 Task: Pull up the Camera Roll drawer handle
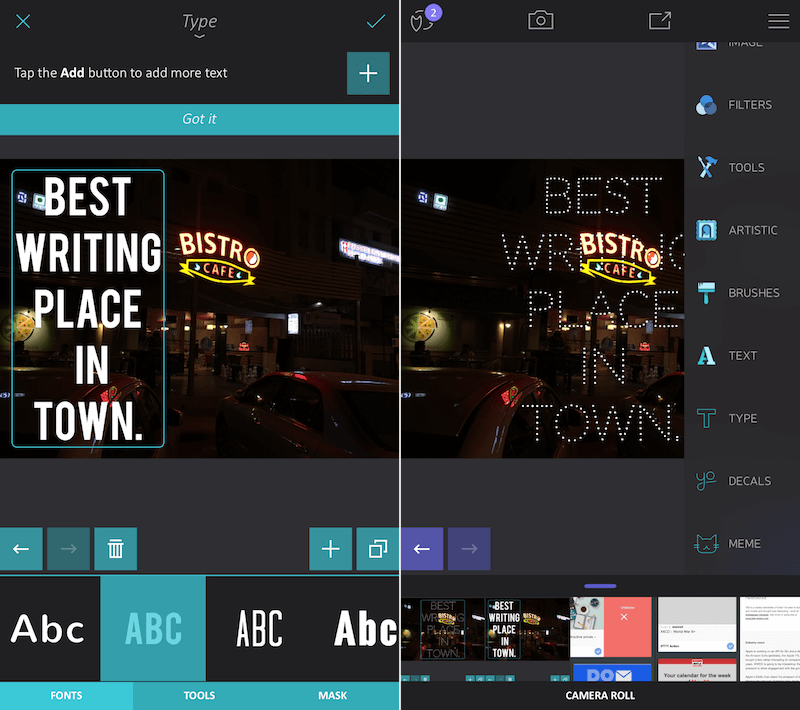pos(600,586)
